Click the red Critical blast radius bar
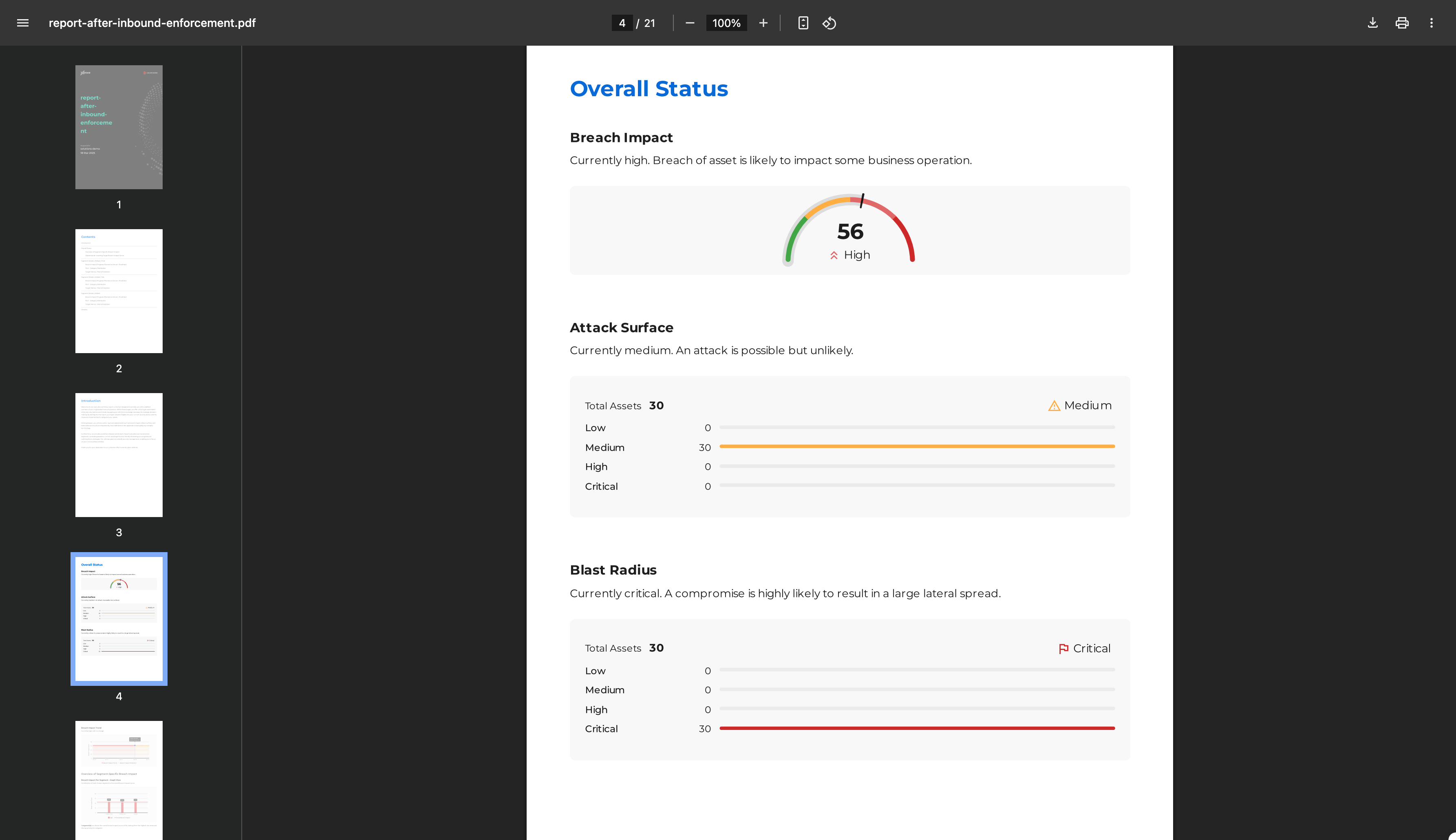Viewport: 1456px width, 840px height. (917, 728)
